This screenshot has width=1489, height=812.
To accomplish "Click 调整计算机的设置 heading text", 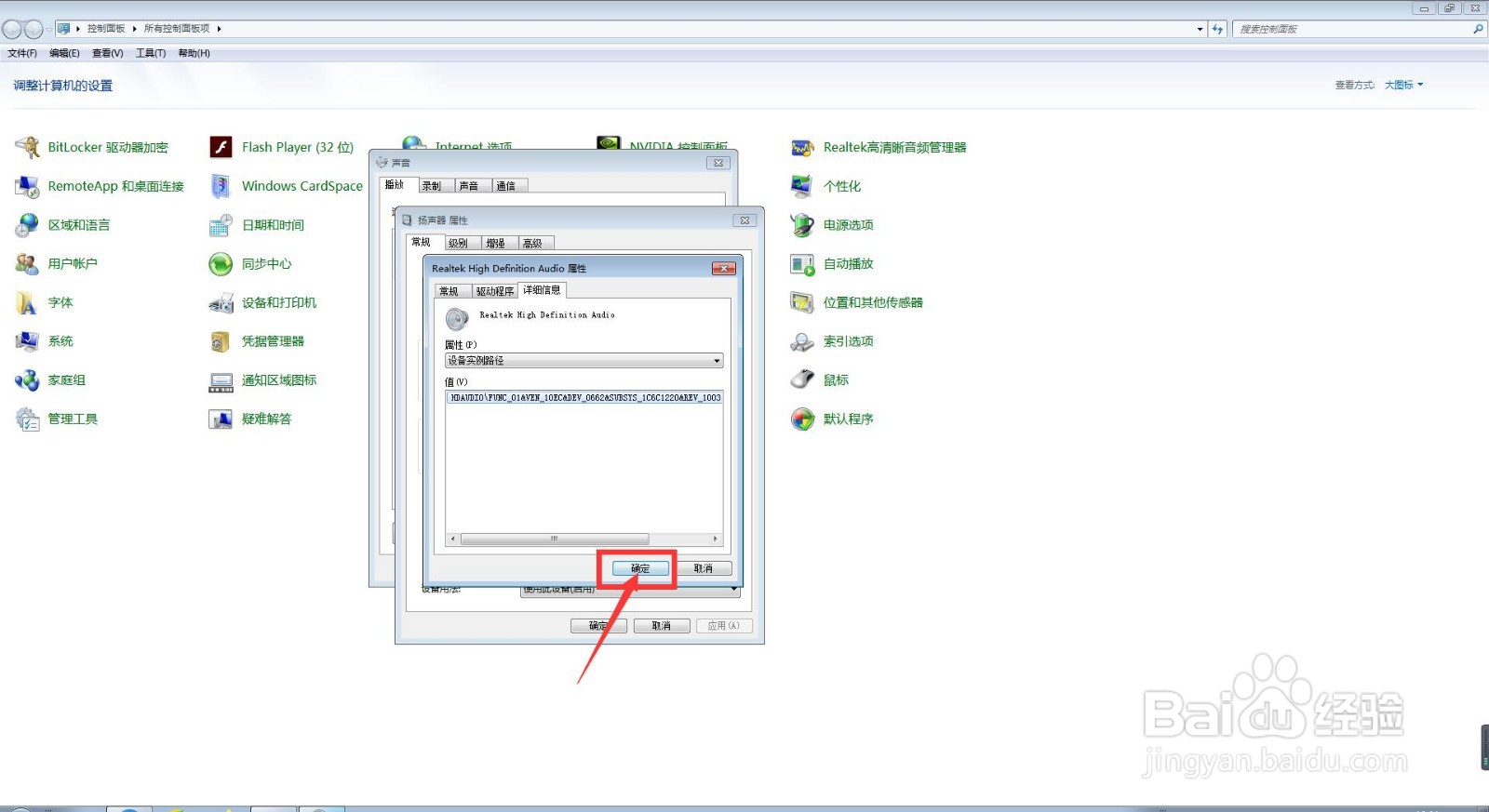I will pyautogui.click(x=63, y=86).
